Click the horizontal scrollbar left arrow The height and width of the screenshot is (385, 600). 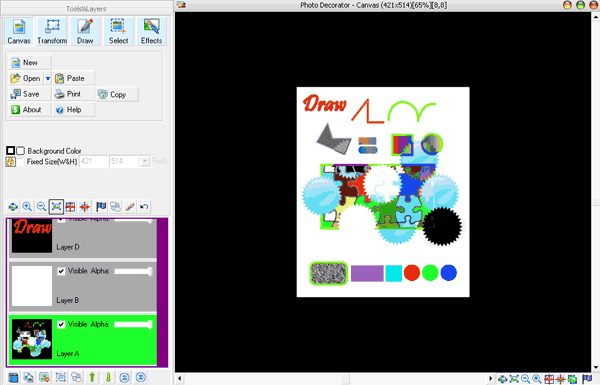pyautogui.click(x=179, y=379)
